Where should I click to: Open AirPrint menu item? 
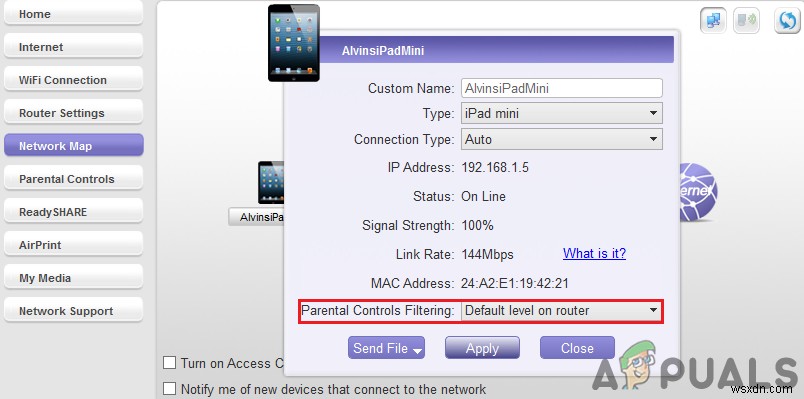(x=73, y=245)
